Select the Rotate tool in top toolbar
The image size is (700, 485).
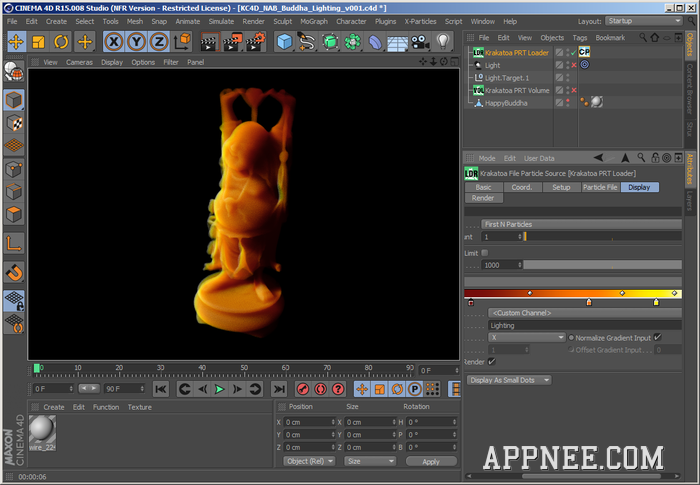coord(61,42)
